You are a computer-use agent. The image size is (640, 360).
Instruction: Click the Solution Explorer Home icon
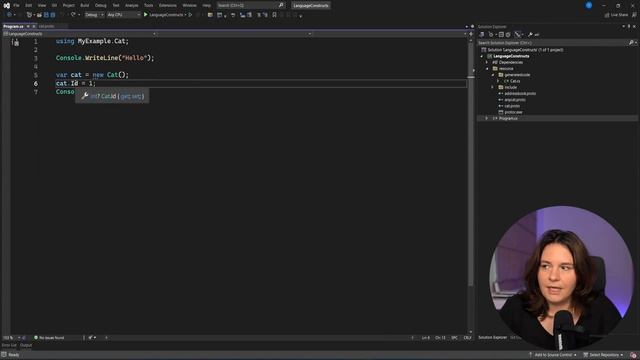point(482,34)
